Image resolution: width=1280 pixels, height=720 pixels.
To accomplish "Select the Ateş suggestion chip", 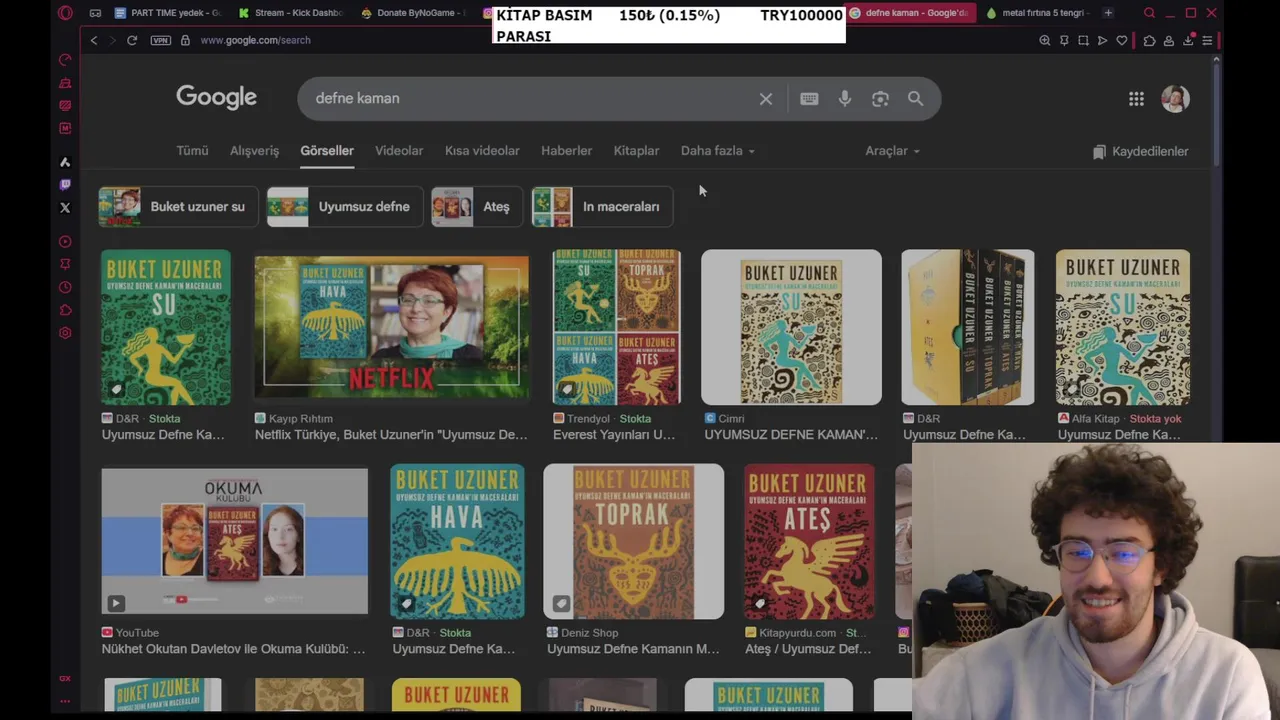I will coord(476,207).
